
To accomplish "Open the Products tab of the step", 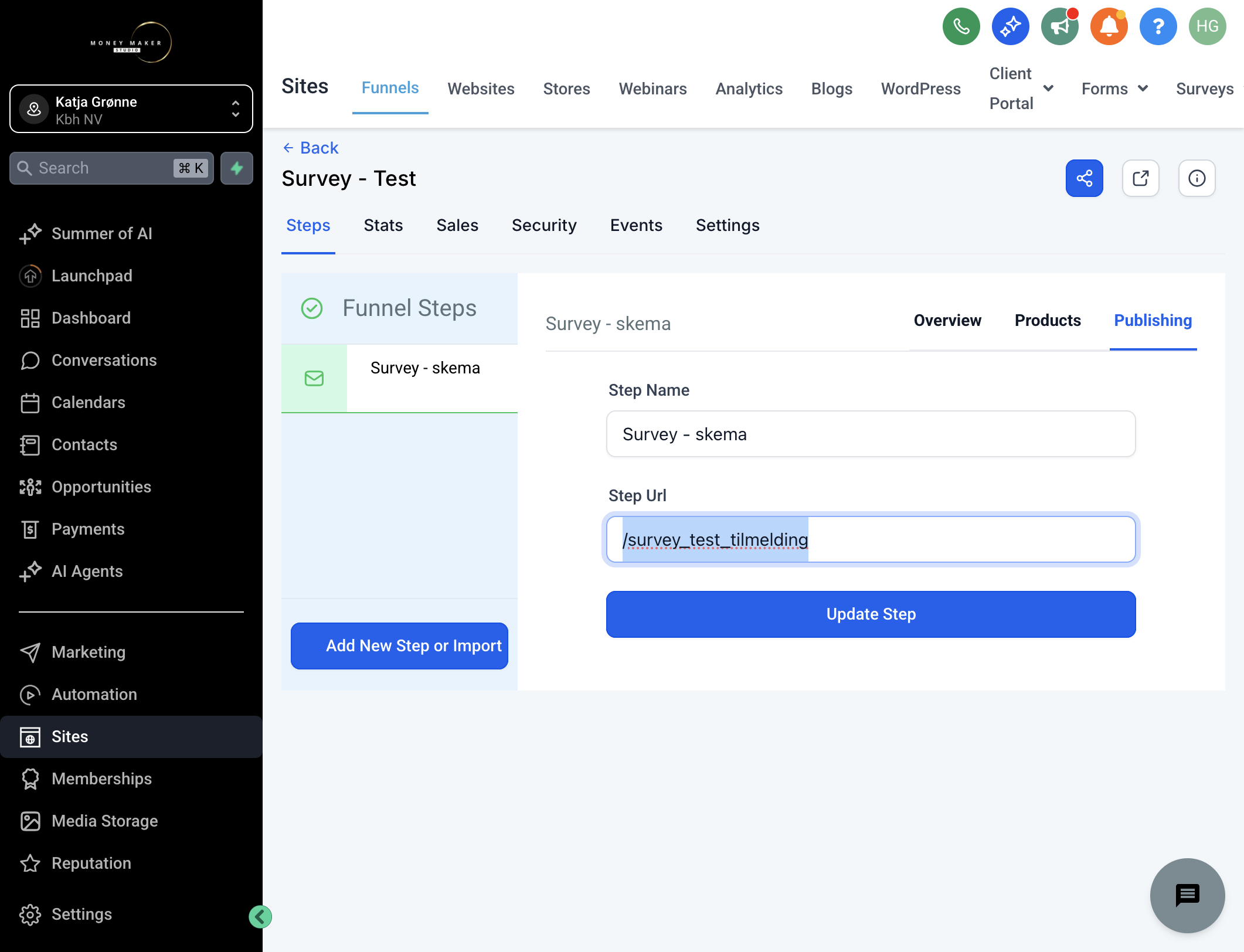I will (x=1048, y=320).
